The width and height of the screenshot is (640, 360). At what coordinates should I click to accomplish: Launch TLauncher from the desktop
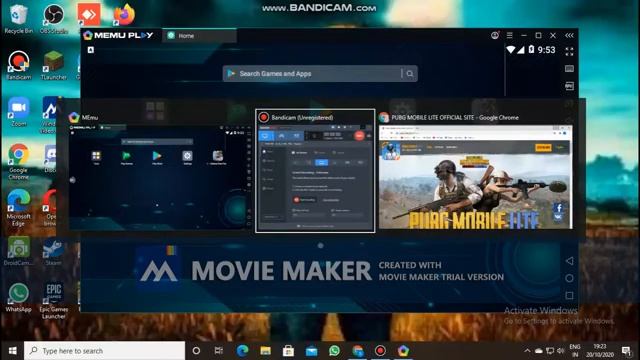pos(53,65)
